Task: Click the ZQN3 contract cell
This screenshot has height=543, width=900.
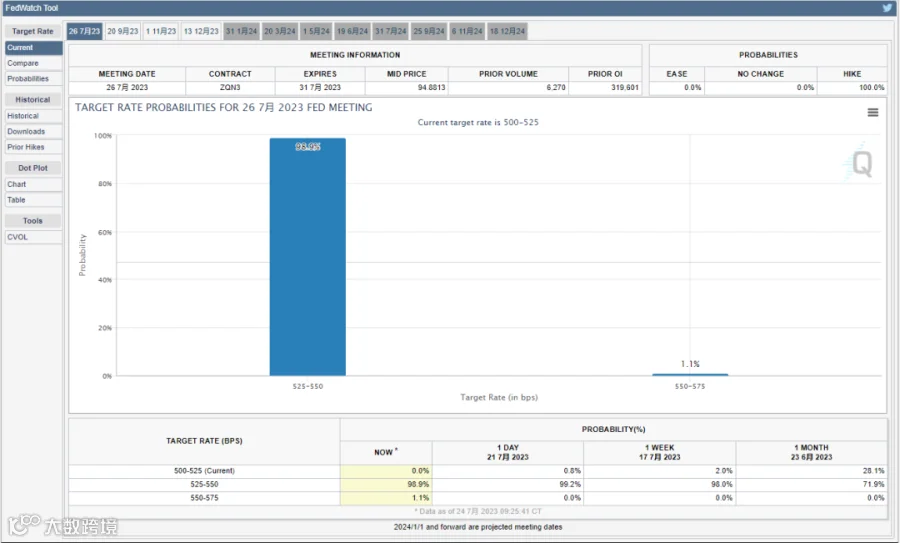Action: pos(230,87)
